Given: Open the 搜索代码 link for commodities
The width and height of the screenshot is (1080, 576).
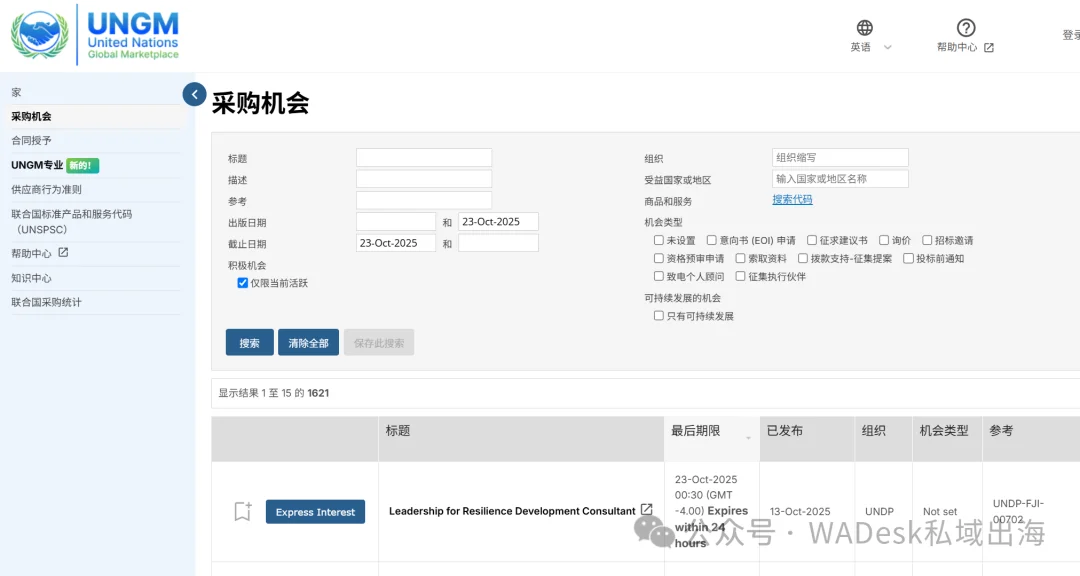Looking at the screenshot, I should (793, 200).
